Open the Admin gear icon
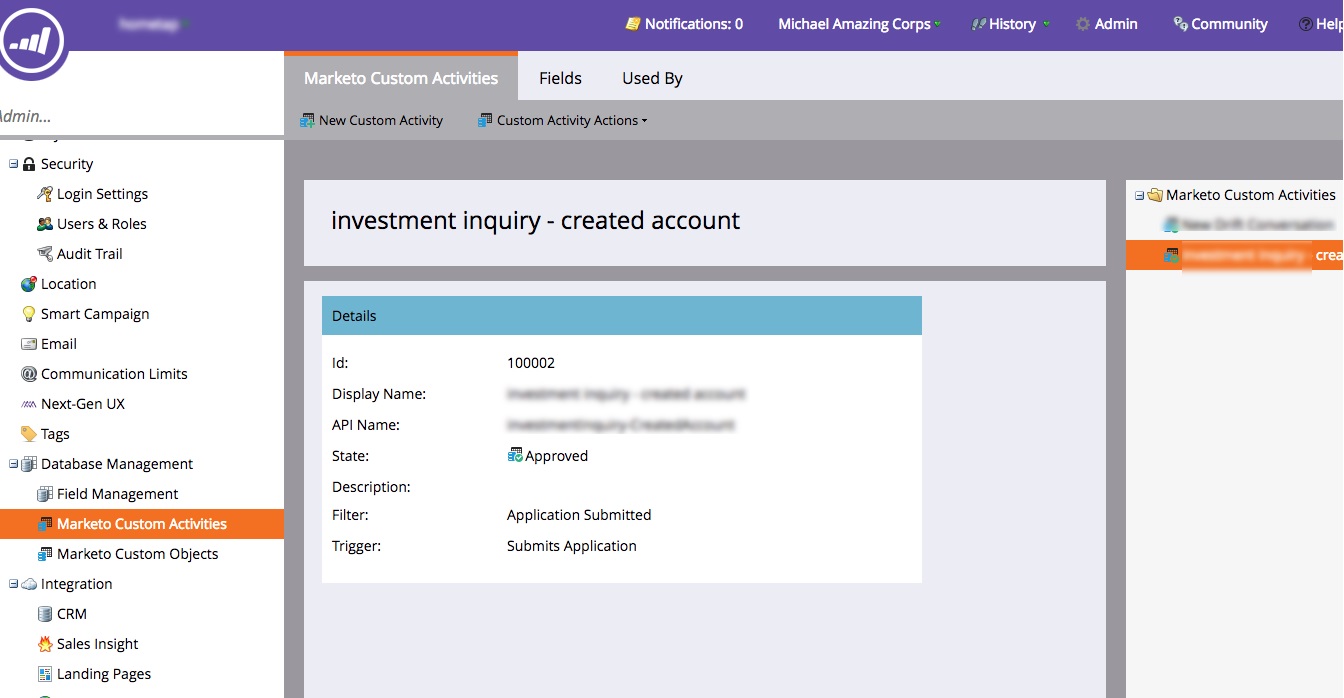The width and height of the screenshot is (1344, 698). coord(1083,24)
